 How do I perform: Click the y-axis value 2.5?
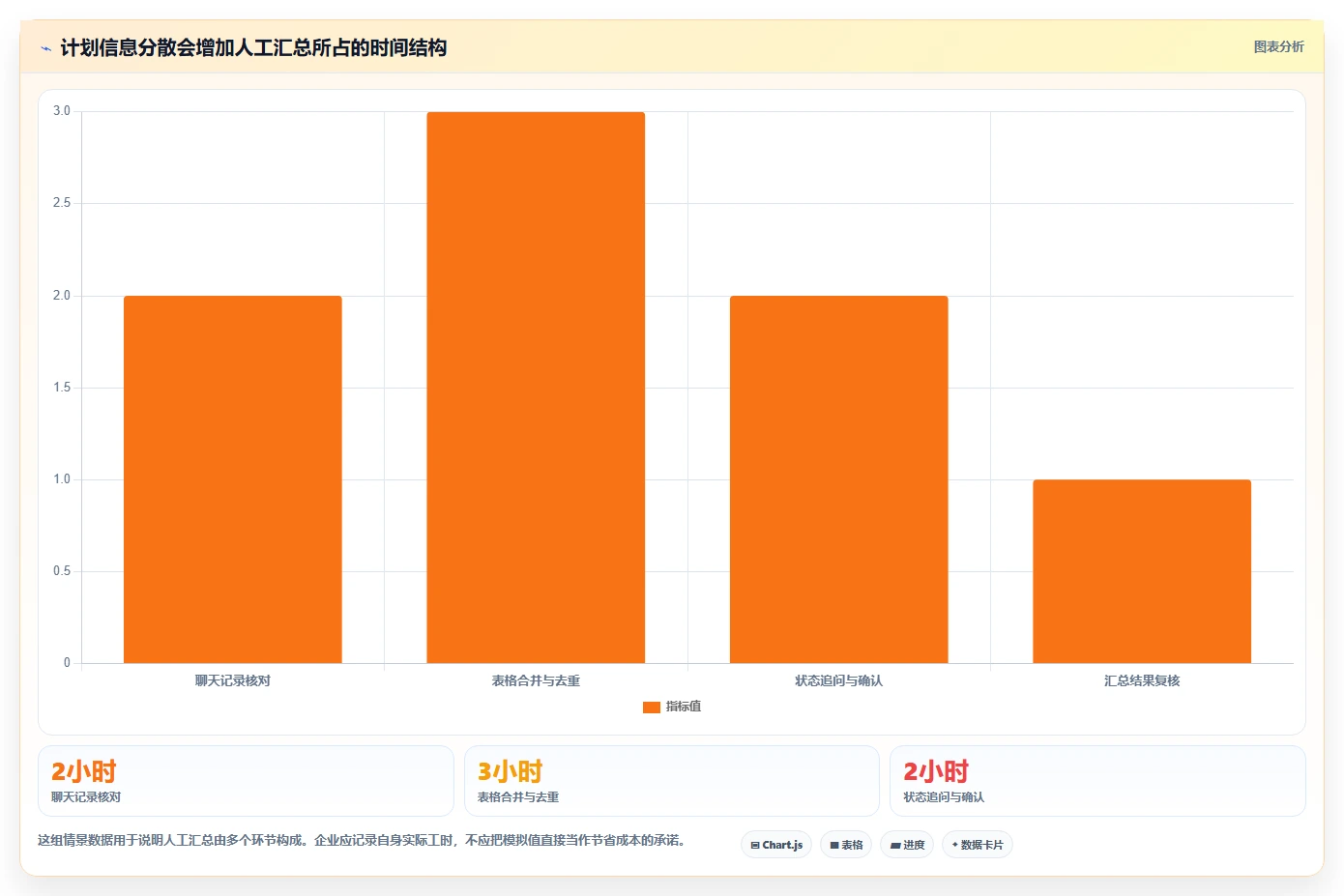[62, 203]
